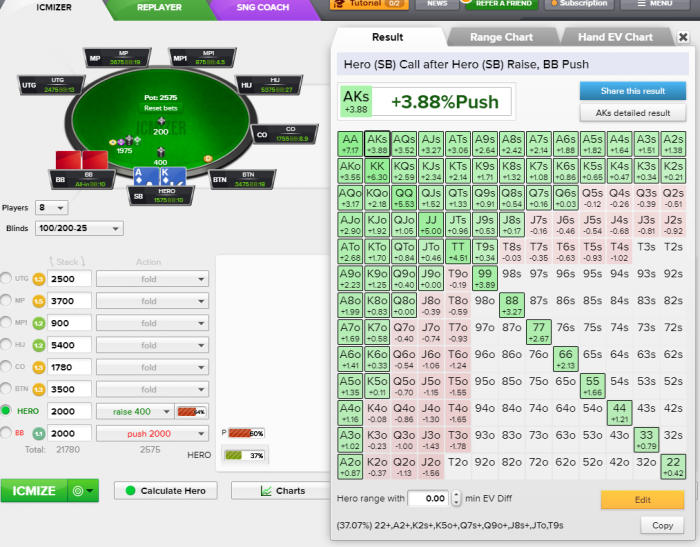Open the Players count dropdown
Screen dimensions: 700x547
pos(52,208)
